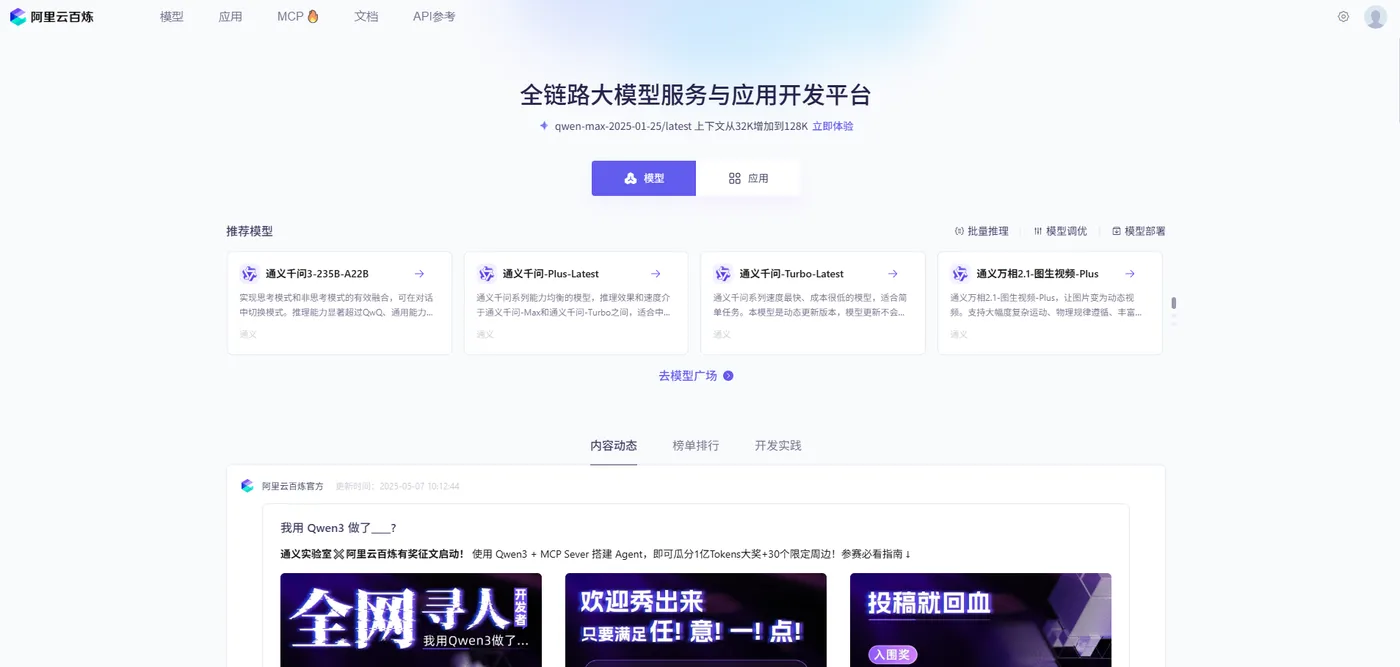Switch to the 开发实践 tab
The image size is (1400, 667).
[778, 445]
